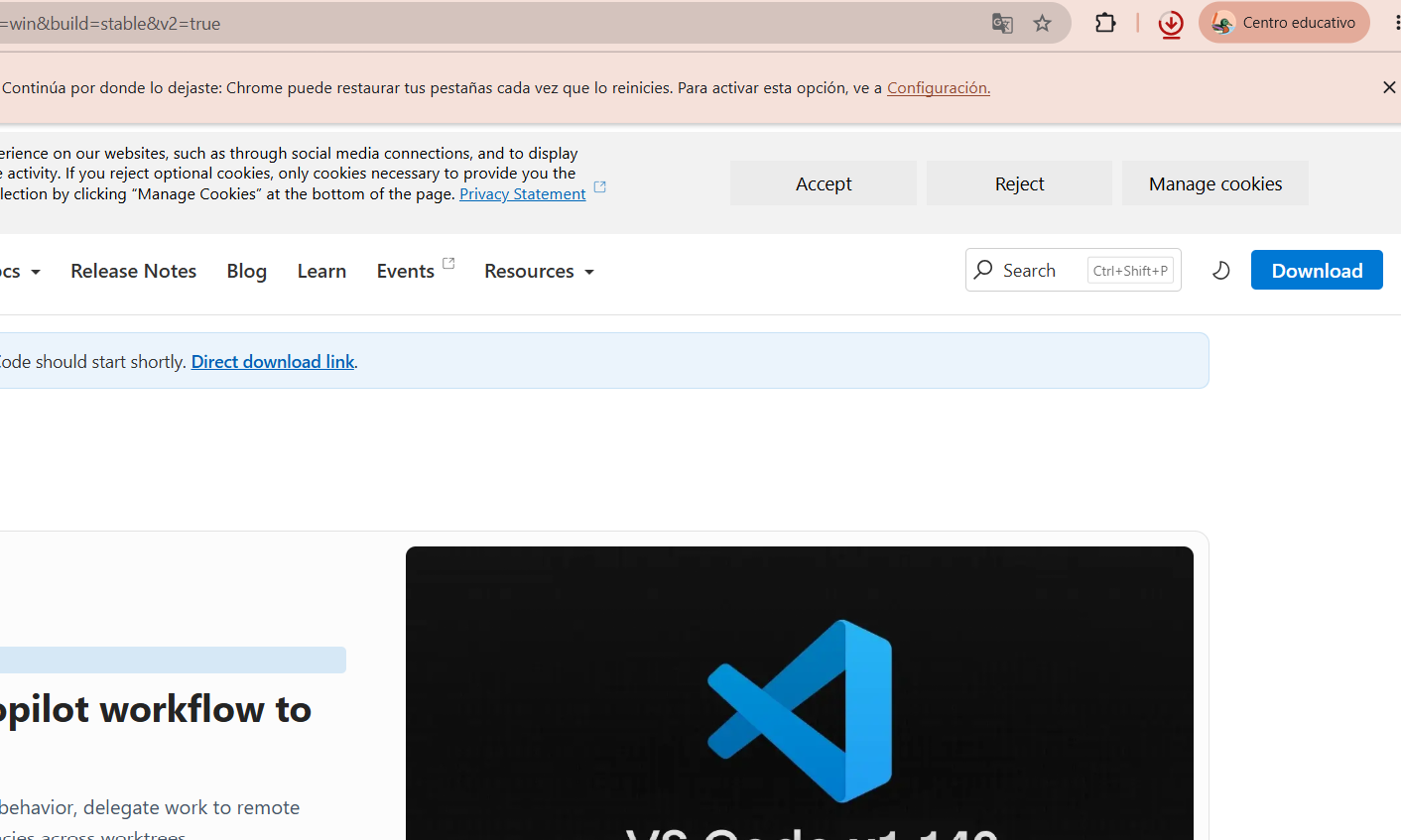This screenshot has height=840, width=1401.
Task: Click the VS Code logo video thumbnail
Action: [800, 693]
